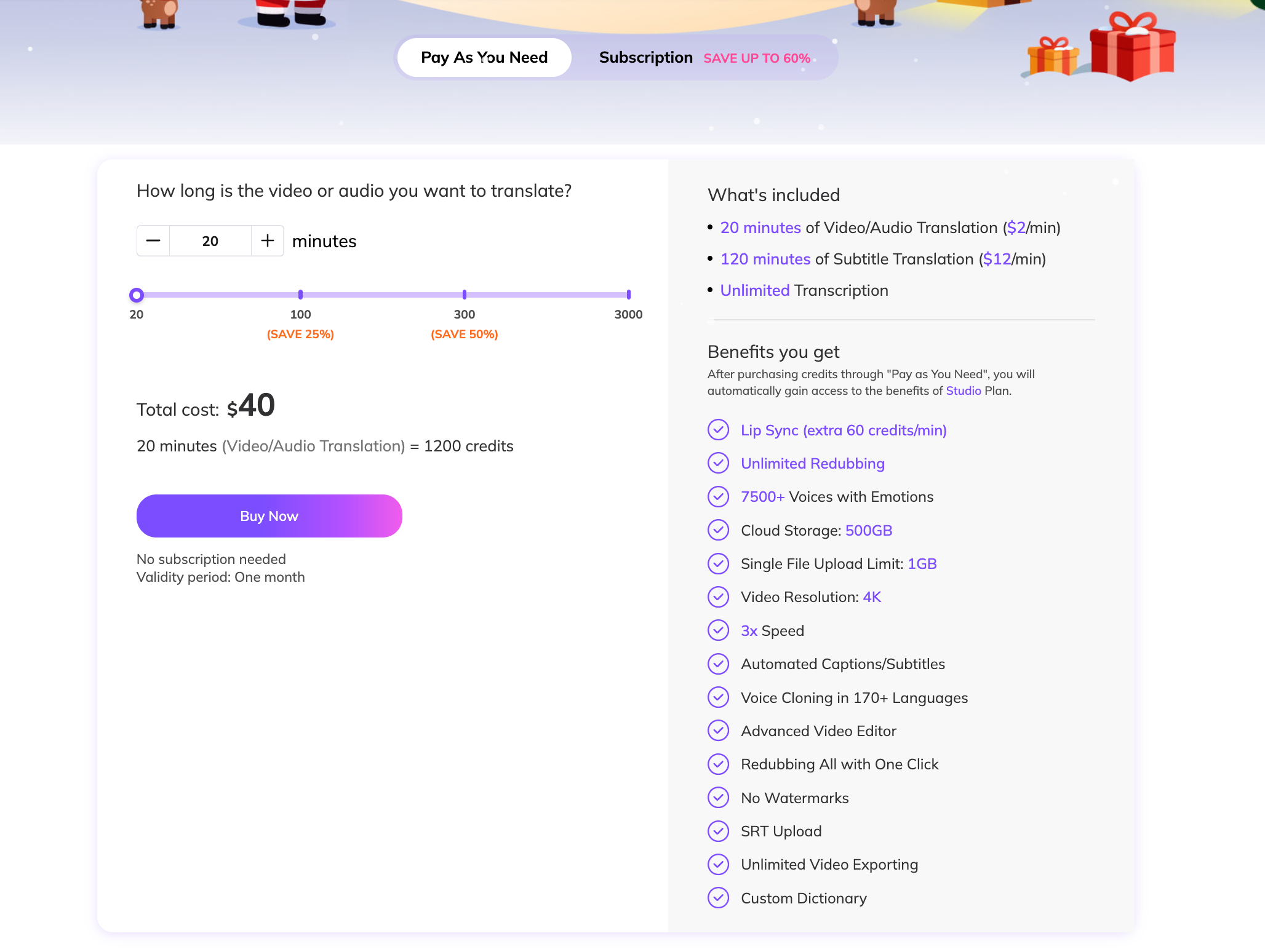
Task: Click the minus button to decrease minutes
Action: click(x=153, y=241)
